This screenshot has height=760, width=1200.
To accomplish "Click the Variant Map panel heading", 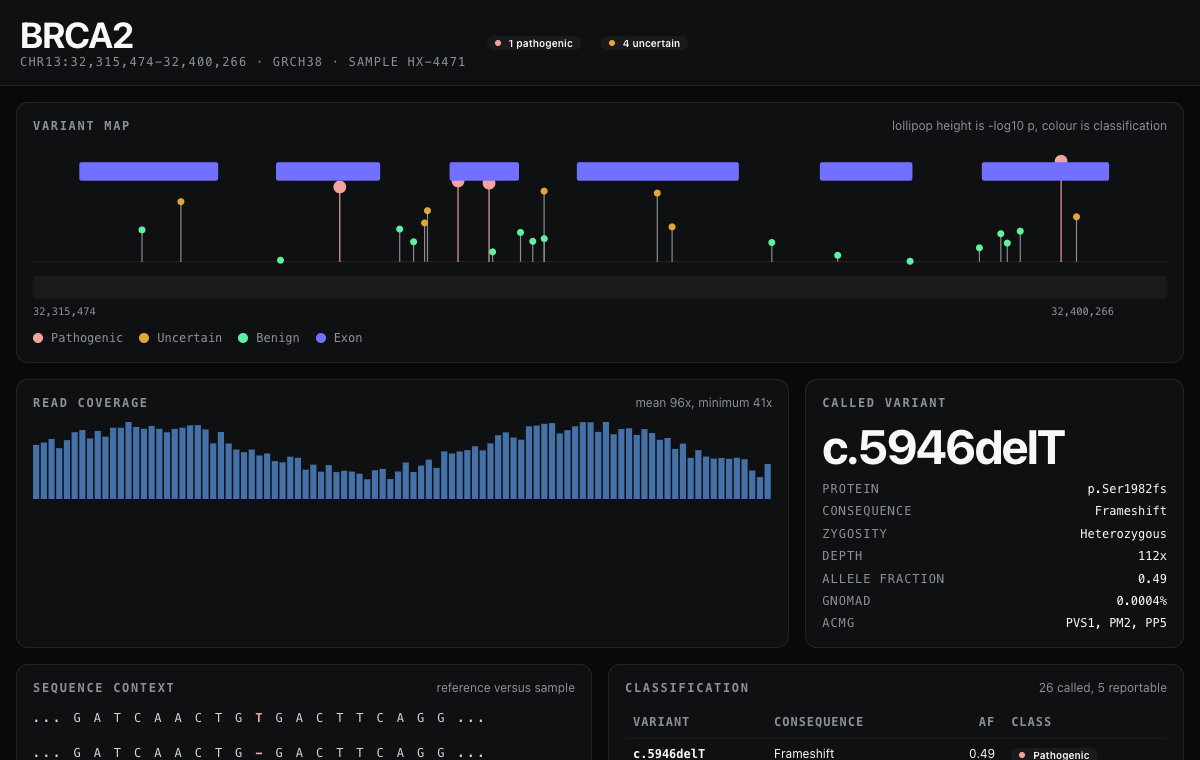I will (x=82, y=126).
